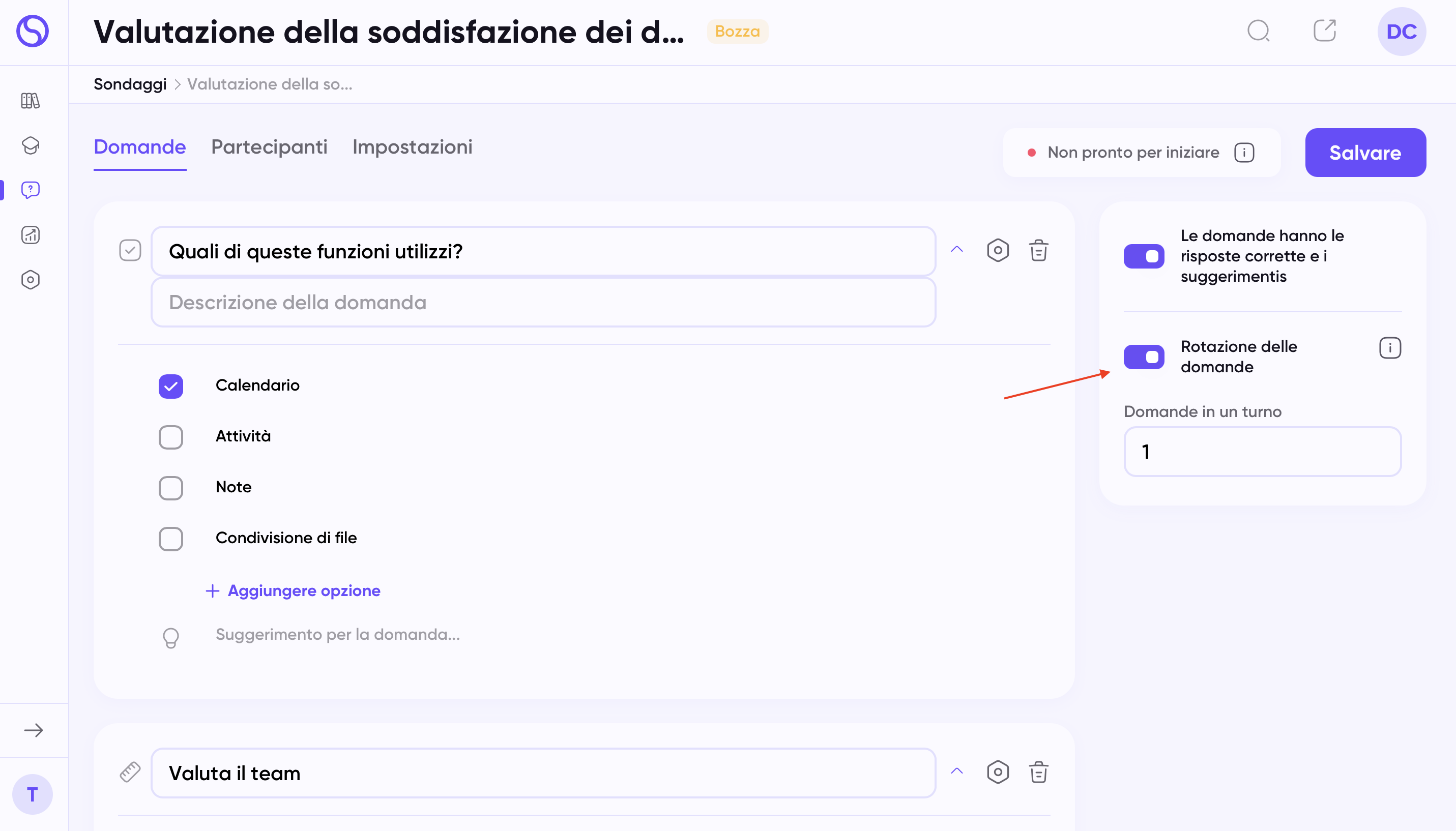Collapse the 'Quali di queste funzioni utilizzi?' question
The image size is (1456, 831).
pos(956,249)
